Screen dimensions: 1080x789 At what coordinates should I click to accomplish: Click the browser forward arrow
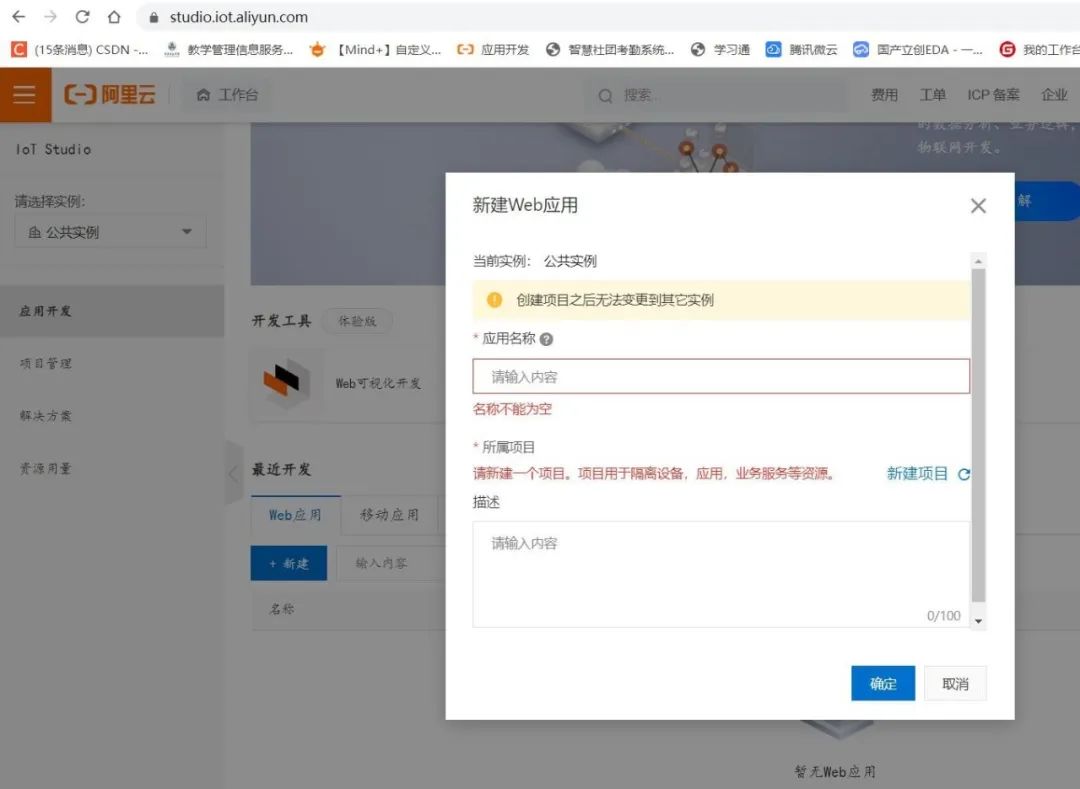point(50,17)
